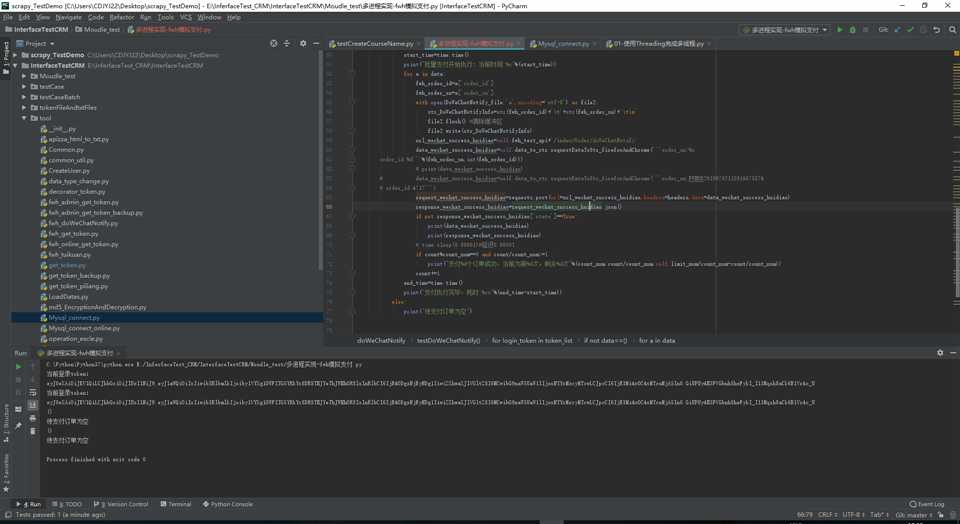Image resolution: width=960 pixels, height=524 pixels.
Task: Open the Event Log
Action: (x=927, y=504)
